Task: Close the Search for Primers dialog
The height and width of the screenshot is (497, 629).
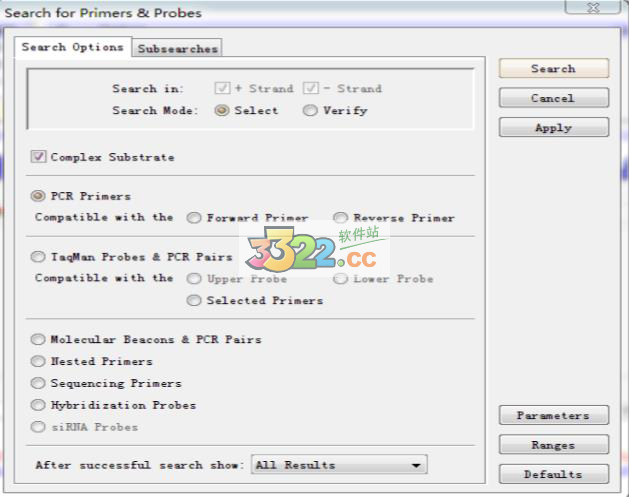Action: click(592, 7)
